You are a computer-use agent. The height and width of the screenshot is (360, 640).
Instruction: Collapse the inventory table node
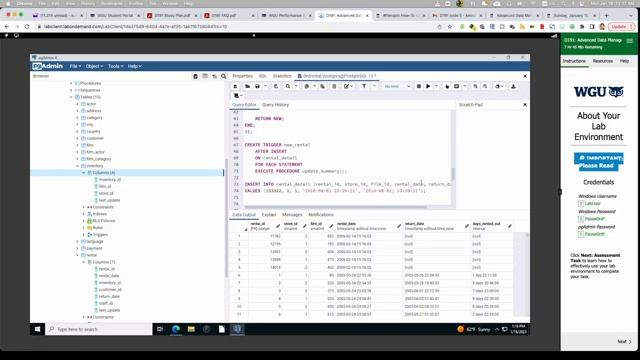coord(78,166)
